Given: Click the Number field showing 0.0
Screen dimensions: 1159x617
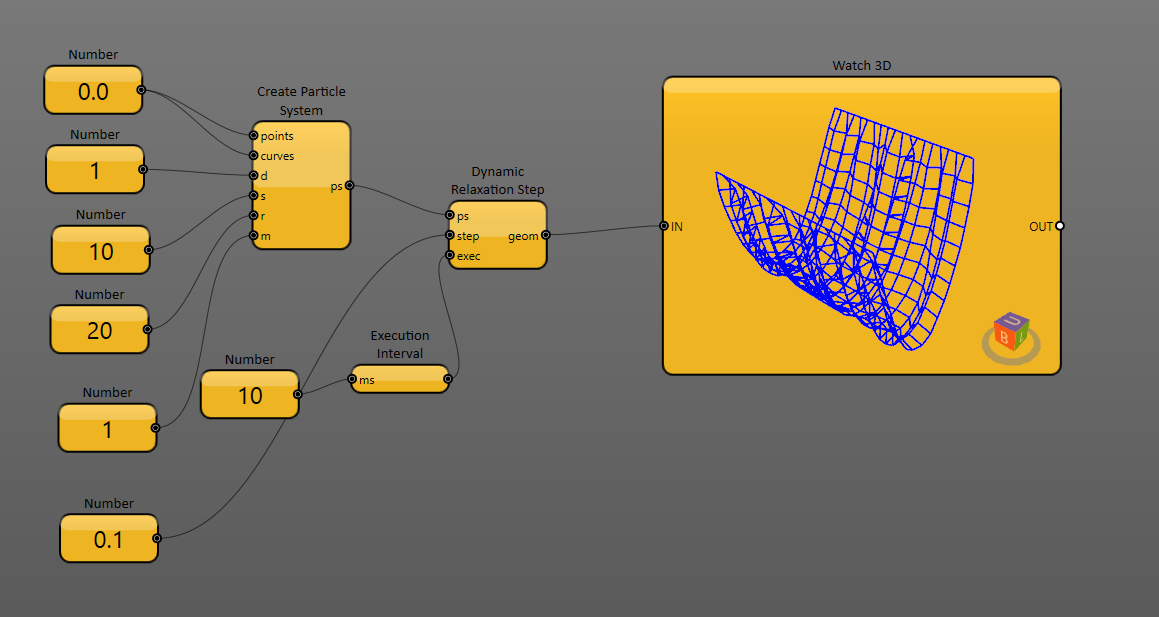Looking at the screenshot, I should [x=93, y=92].
